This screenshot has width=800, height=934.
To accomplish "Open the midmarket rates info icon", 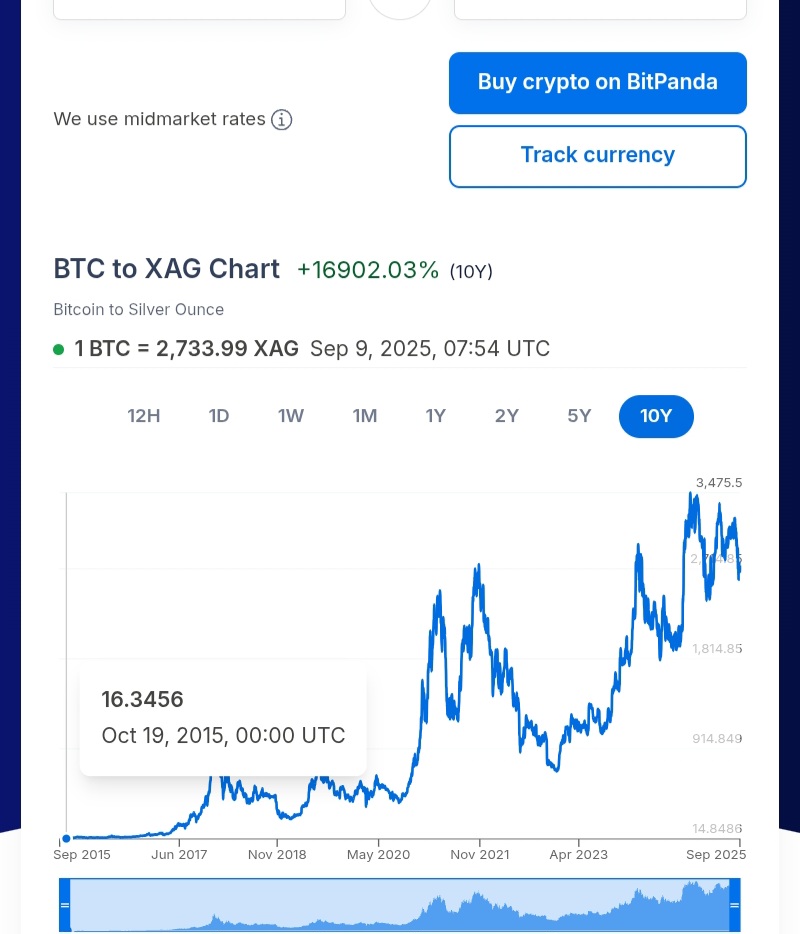I will (281, 120).
